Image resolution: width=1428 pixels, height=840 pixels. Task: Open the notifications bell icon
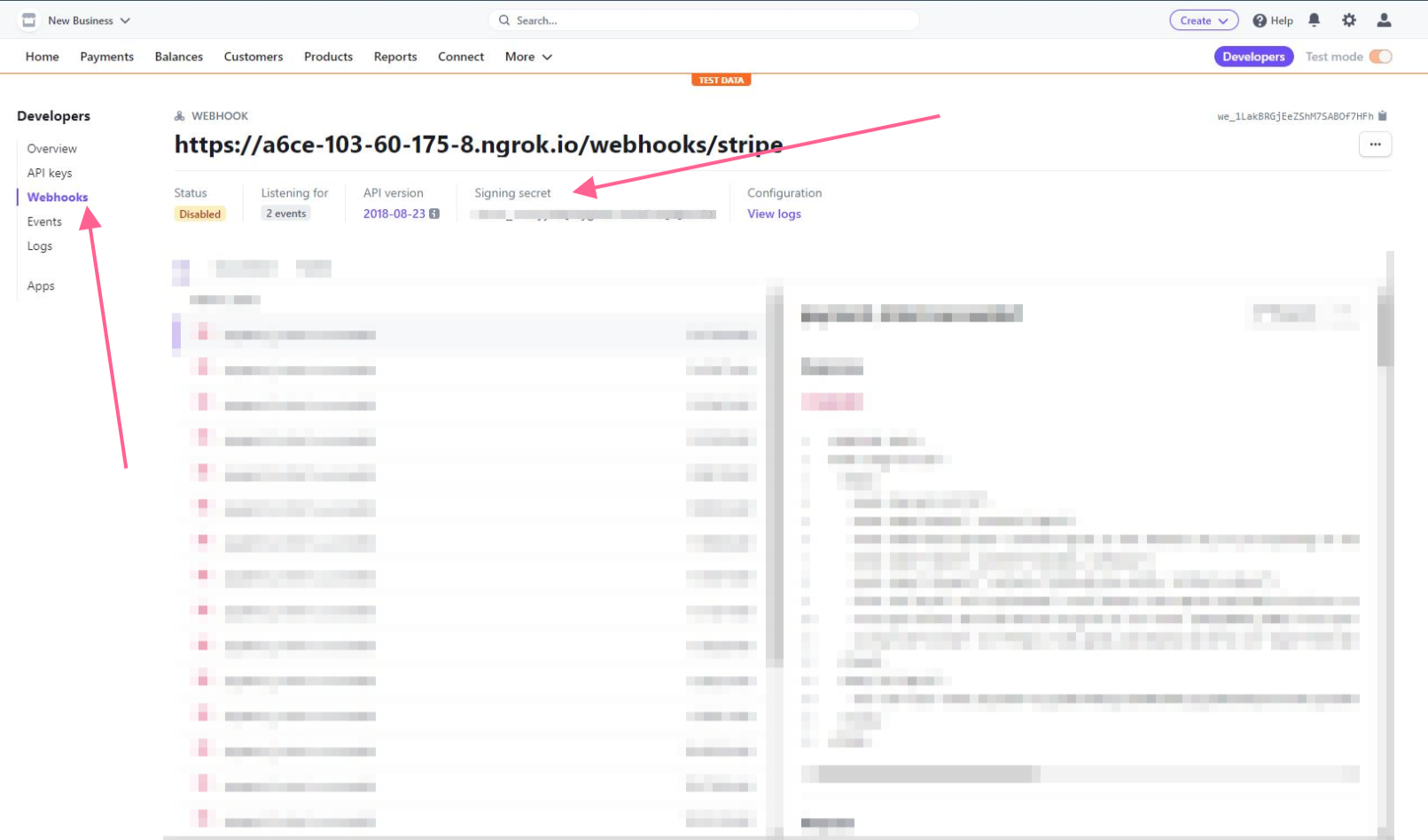[1314, 19]
